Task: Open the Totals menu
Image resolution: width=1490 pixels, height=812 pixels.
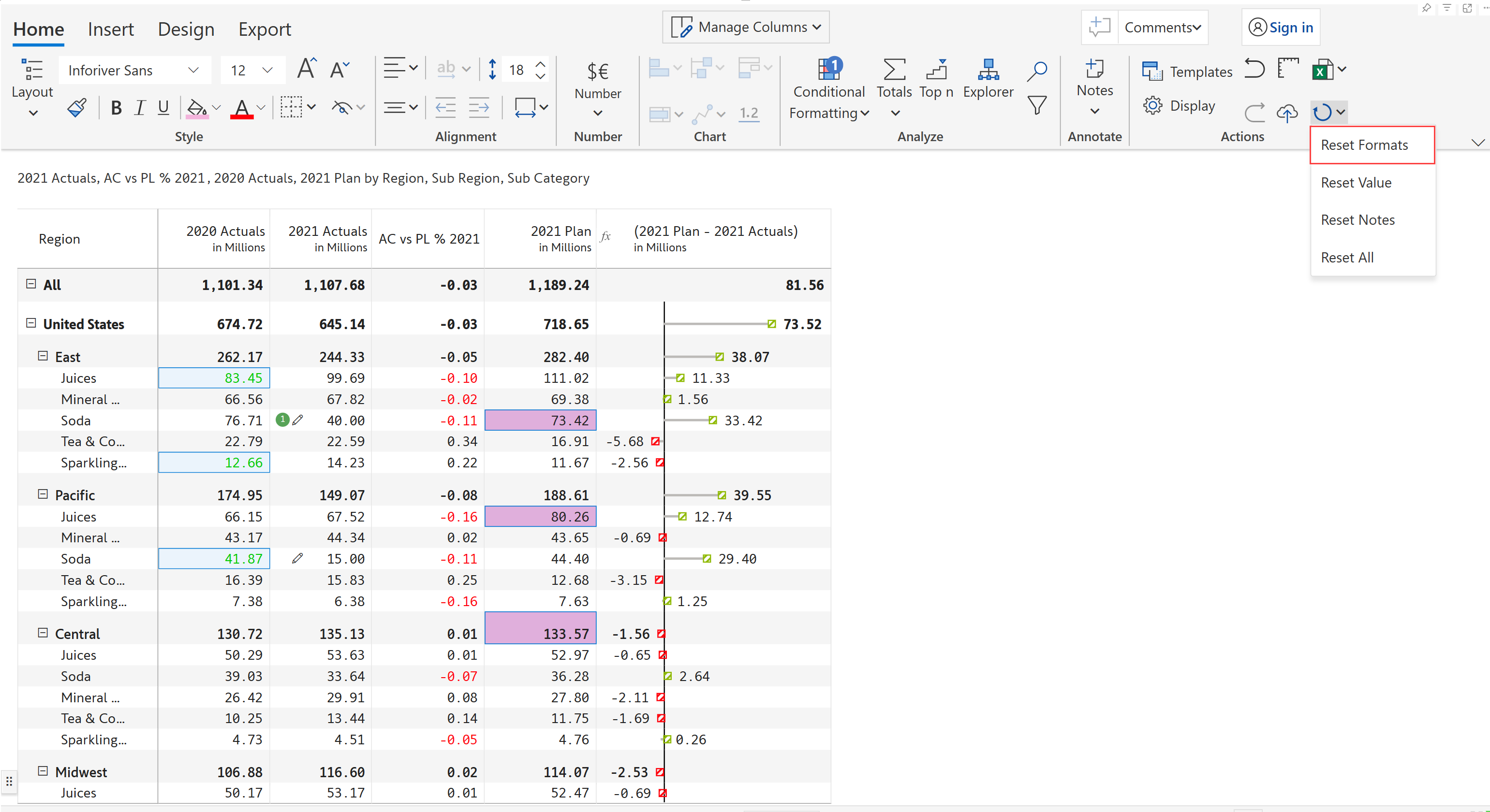Action: pos(894,88)
